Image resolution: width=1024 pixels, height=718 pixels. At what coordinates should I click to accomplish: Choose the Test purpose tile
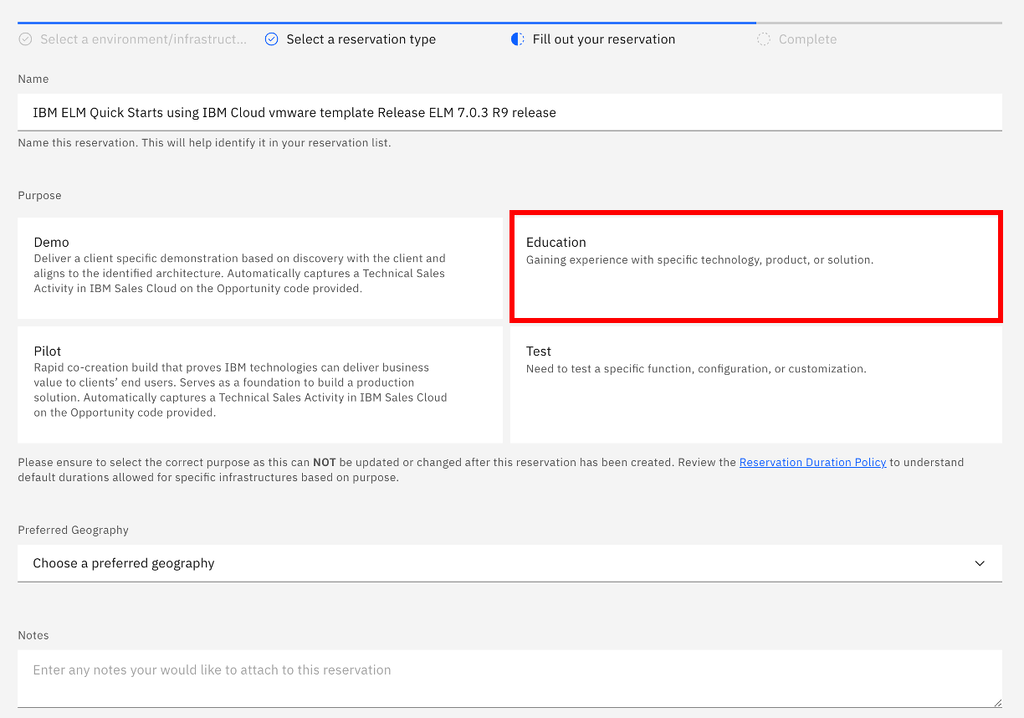click(756, 384)
